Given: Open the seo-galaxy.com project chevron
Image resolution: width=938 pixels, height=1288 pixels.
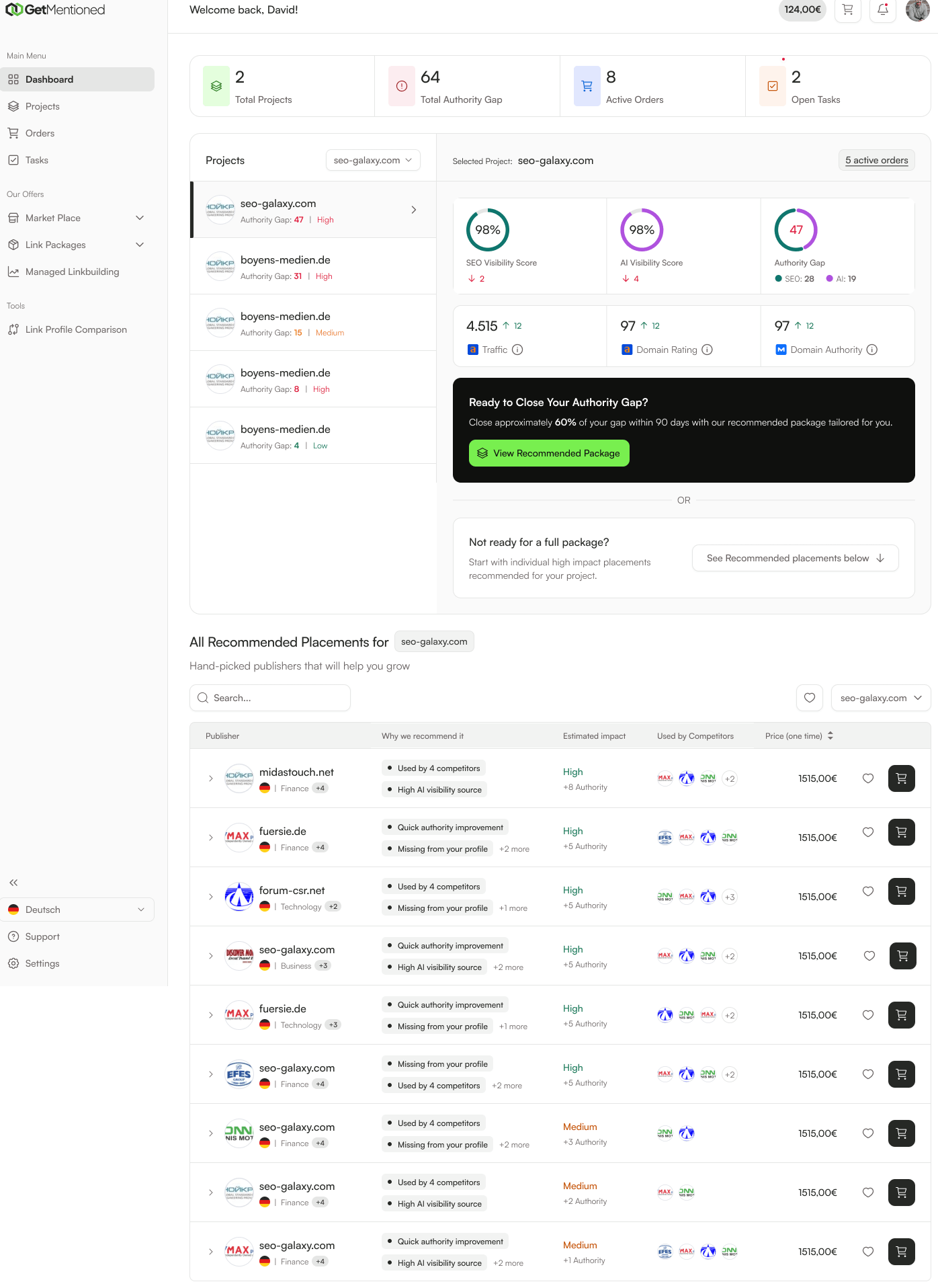Looking at the screenshot, I should click(x=414, y=210).
